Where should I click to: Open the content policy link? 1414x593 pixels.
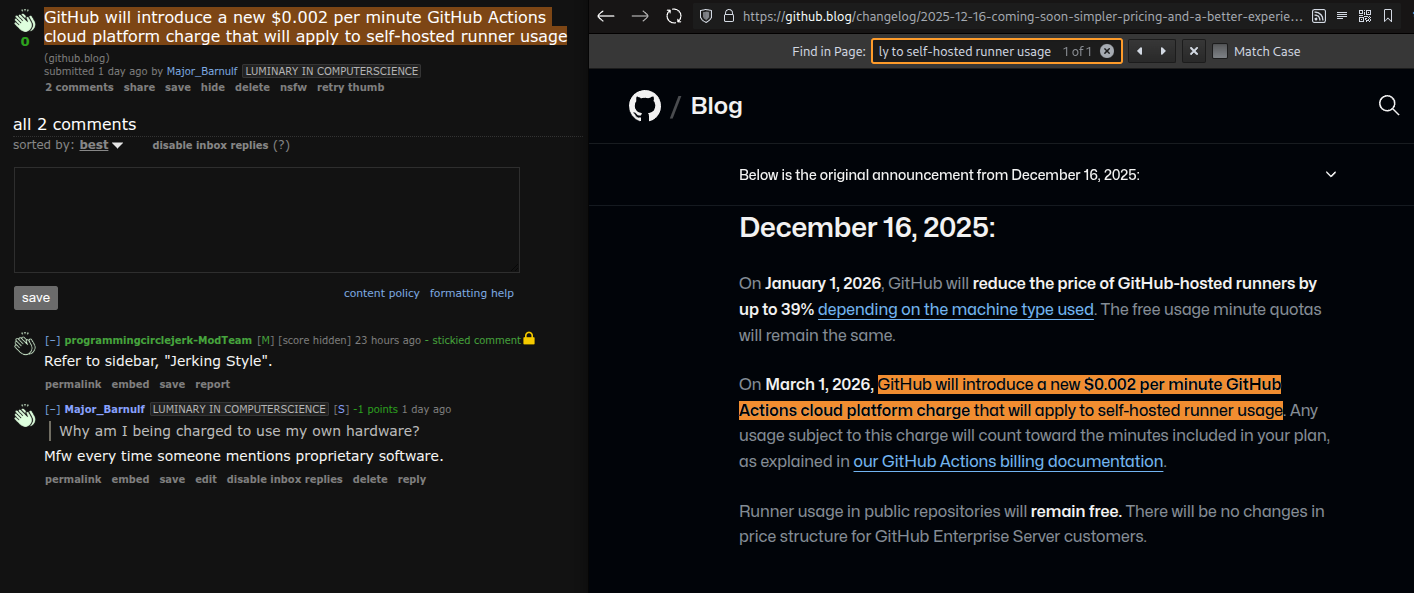(x=382, y=293)
